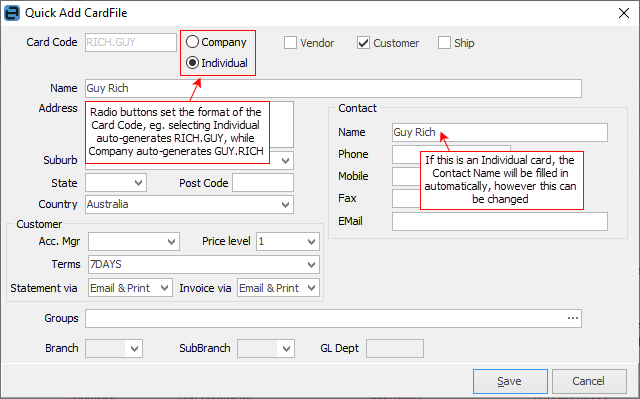
Task: Open Groups ellipsis browse button
Action: [573, 318]
